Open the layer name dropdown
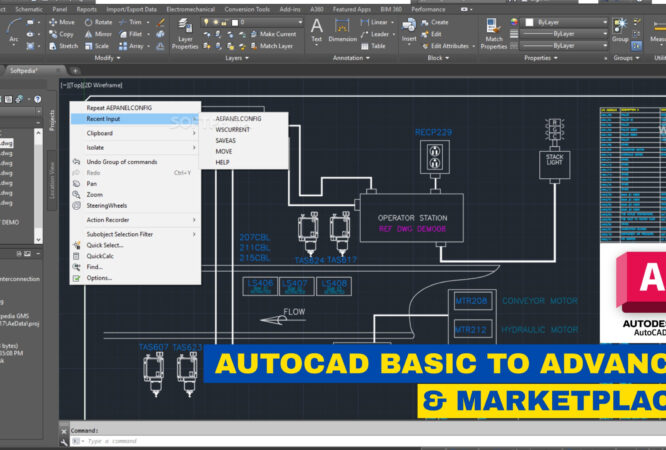Image resolution: width=666 pixels, height=450 pixels. pyautogui.click(x=252, y=22)
